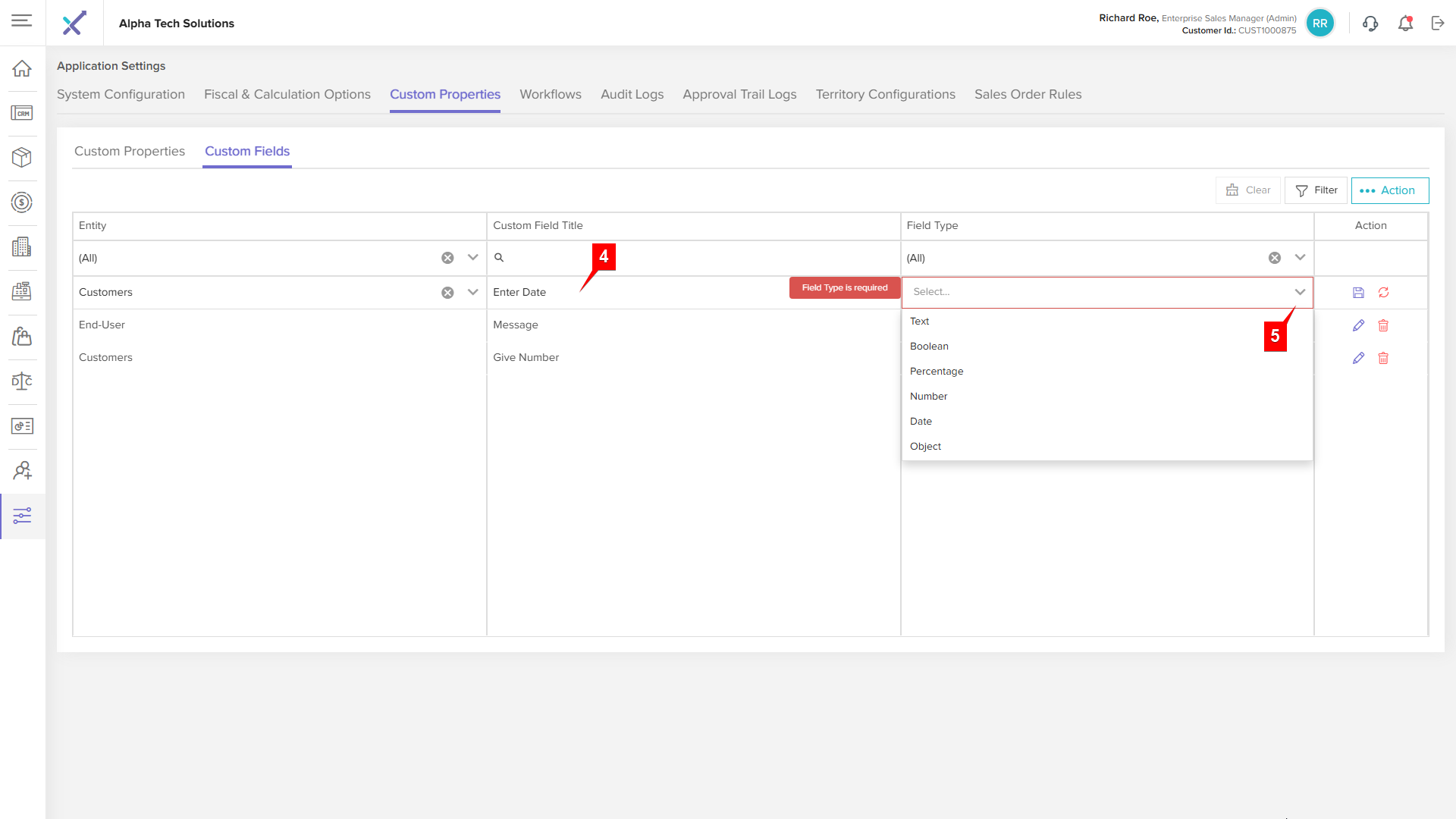The height and width of the screenshot is (819, 1456).
Task: Click the logout icon
Action: point(1438,24)
